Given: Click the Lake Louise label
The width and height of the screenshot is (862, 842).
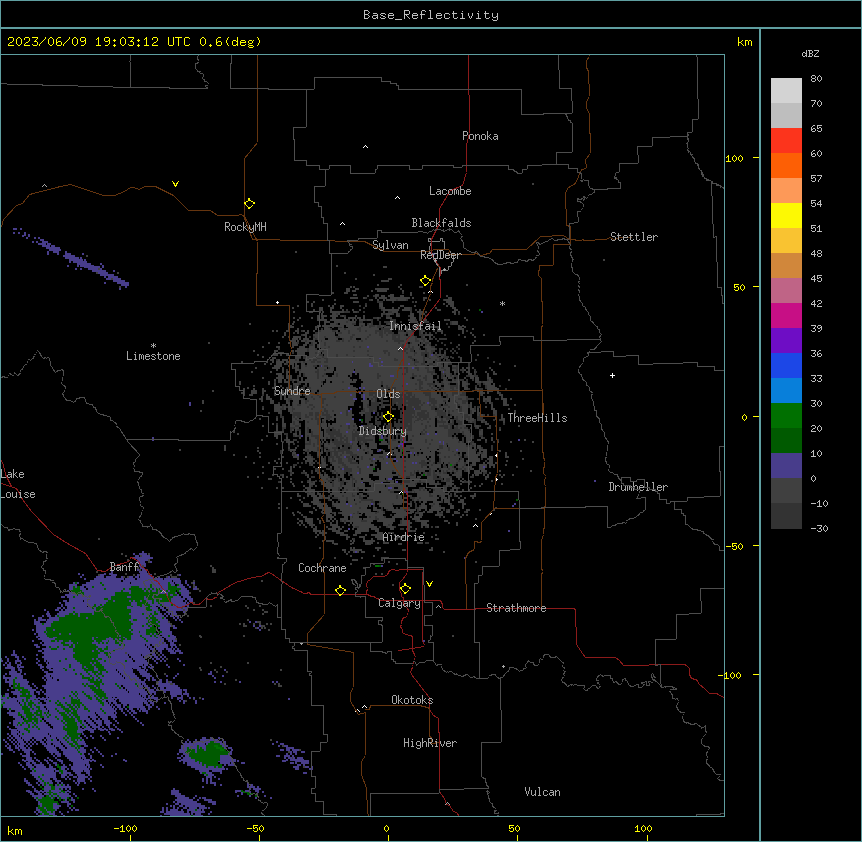Looking at the screenshot, I should (18, 484).
